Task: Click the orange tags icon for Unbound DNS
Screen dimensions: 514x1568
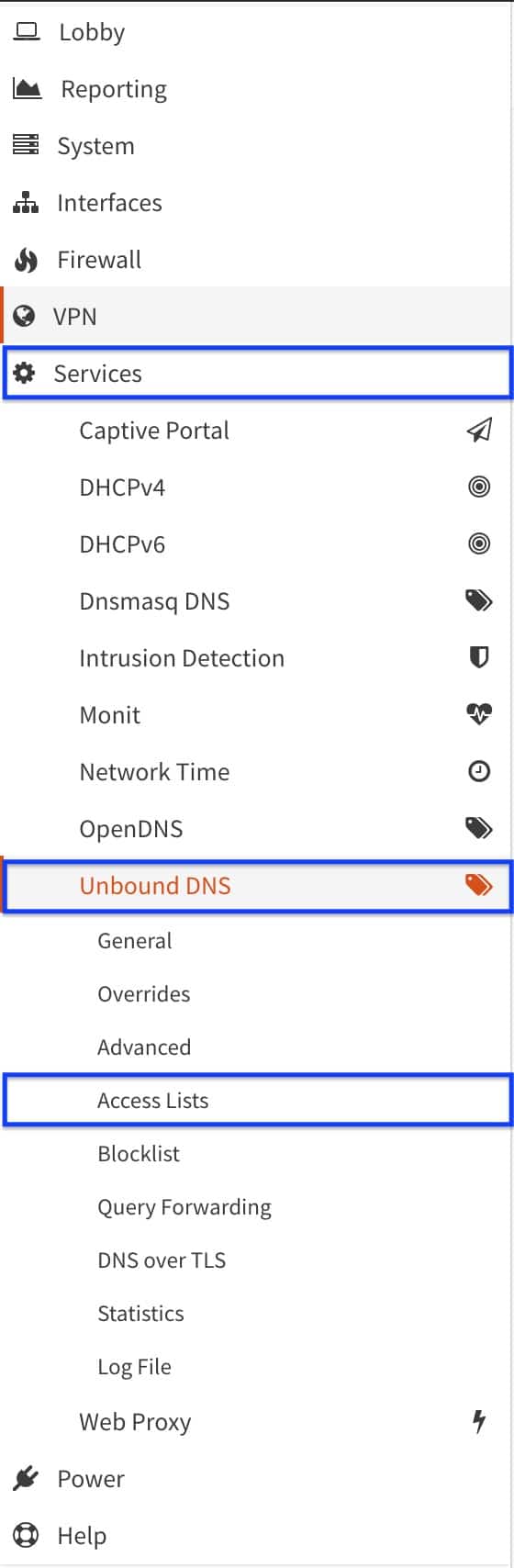Action: (479, 885)
